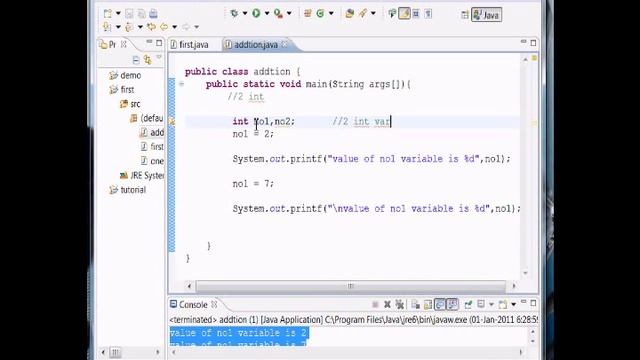Open the Debug dropdown arrow

tap(245, 13)
